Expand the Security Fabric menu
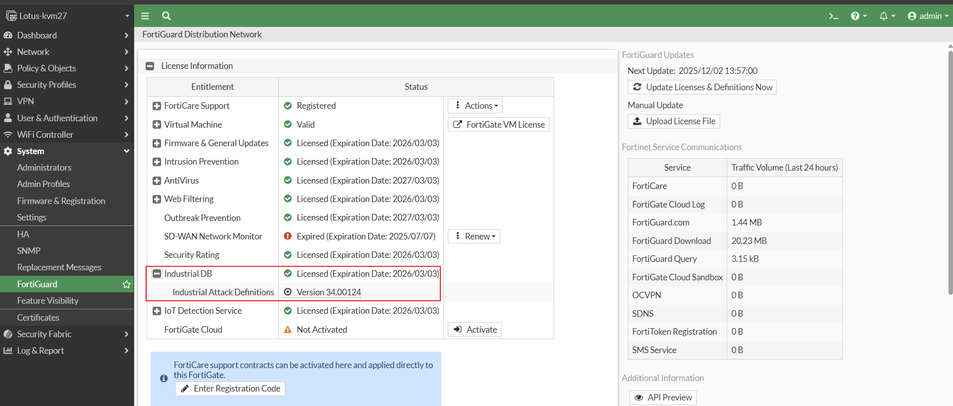Viewport: 953px width, 406px height. coord(66,334)
